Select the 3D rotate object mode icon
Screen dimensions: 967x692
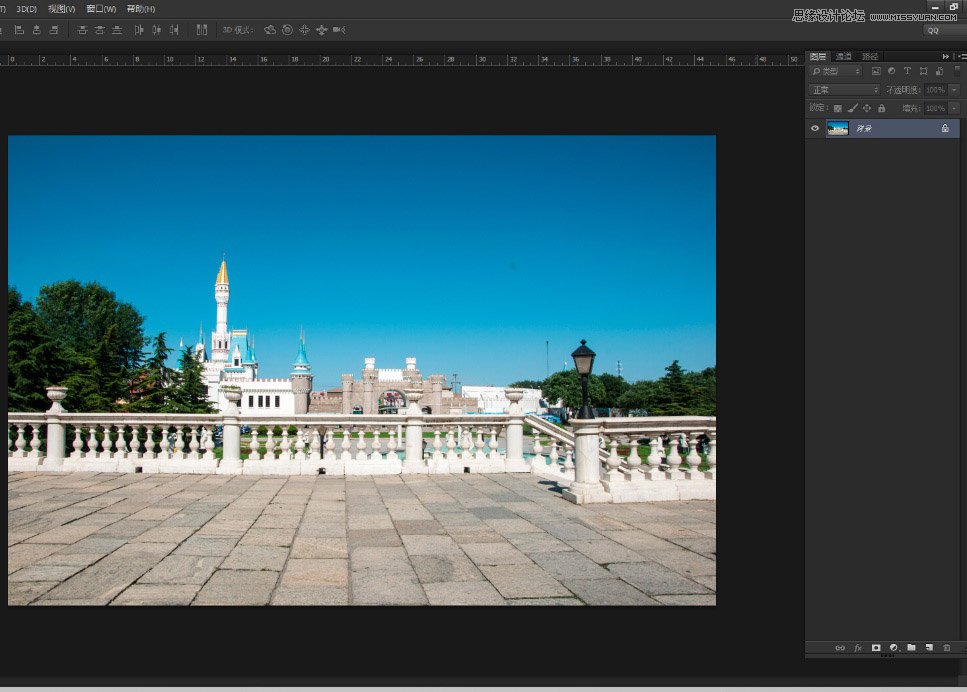coord(270,30)
